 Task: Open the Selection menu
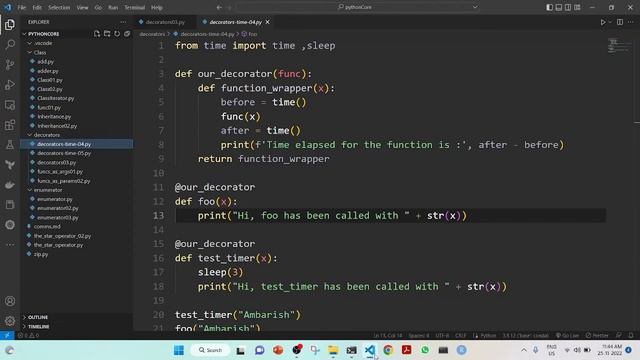[x=59, y=7]
